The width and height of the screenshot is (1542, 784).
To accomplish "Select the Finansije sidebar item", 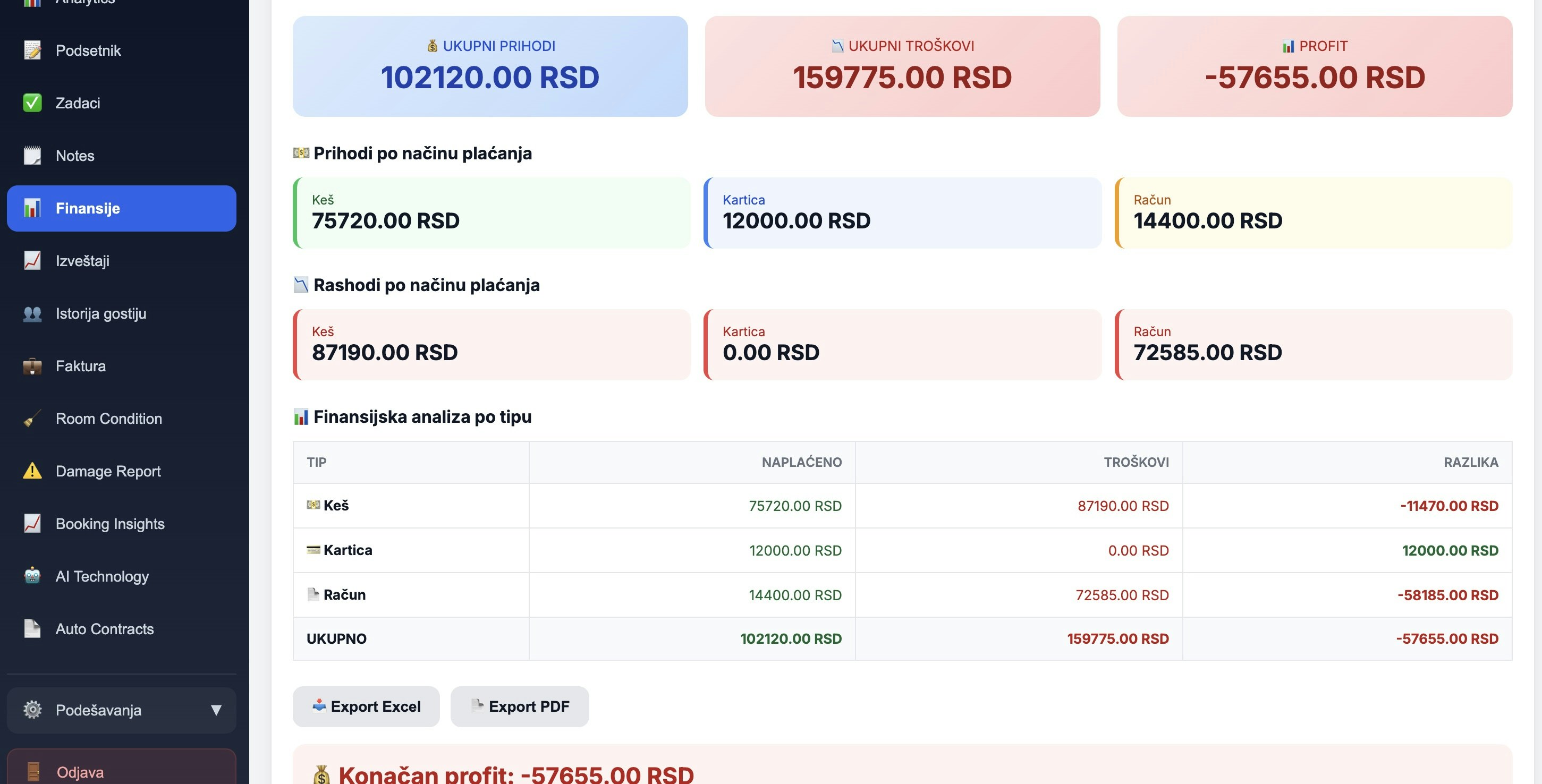I will pyautogui.click(x=122, y=208).
